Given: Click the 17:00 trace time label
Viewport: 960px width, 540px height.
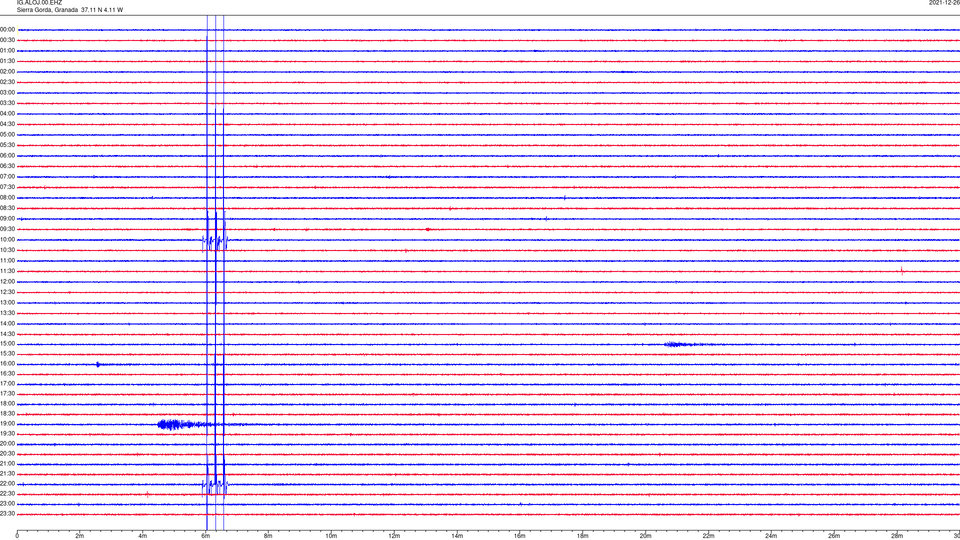Looking at the screenshot, I should coord(7,384).
